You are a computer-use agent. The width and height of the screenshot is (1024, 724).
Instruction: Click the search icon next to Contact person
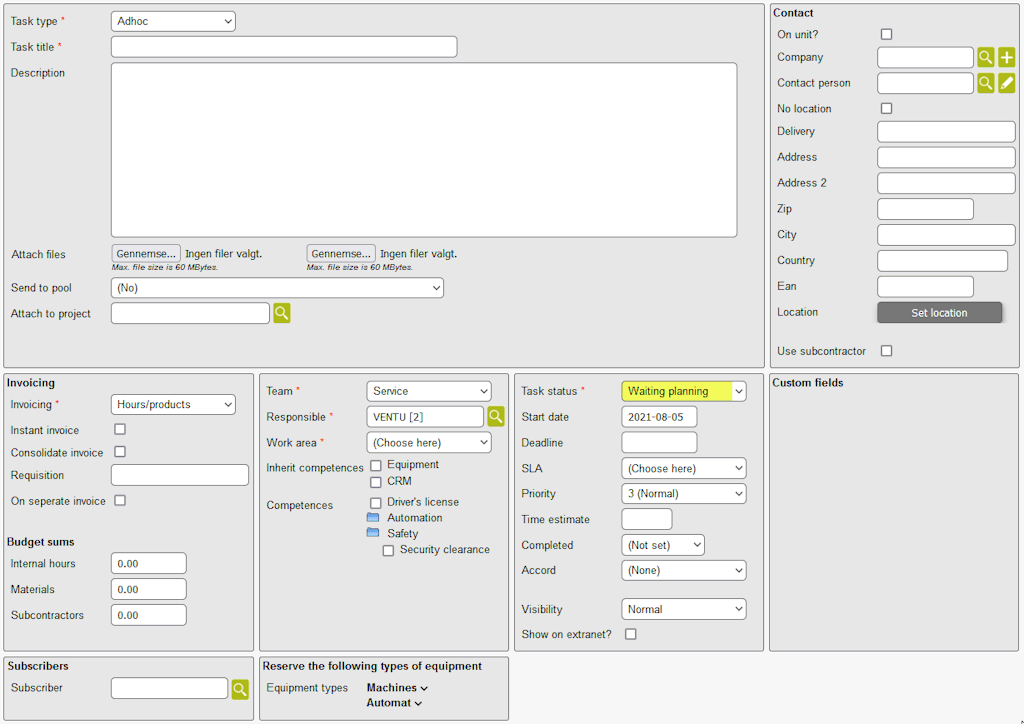(986, 84)
